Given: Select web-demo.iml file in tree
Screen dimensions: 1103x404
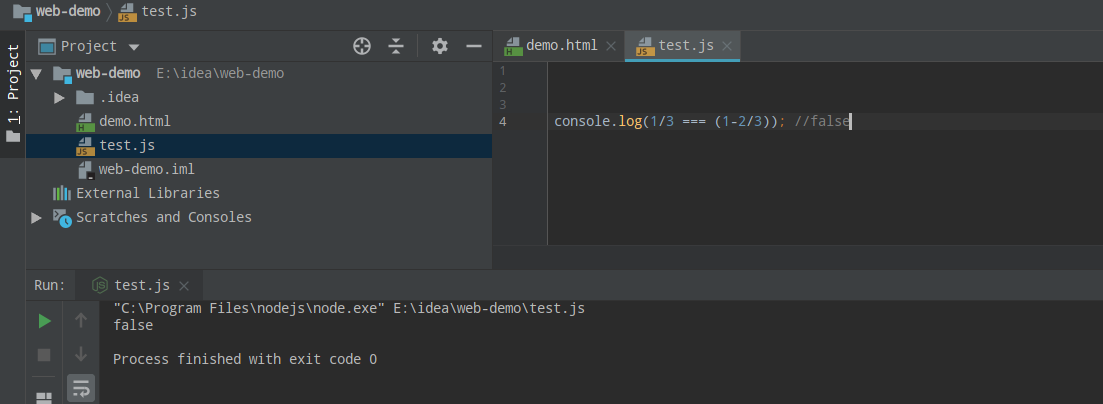Looking at the screenshot, I should (146, 170).
